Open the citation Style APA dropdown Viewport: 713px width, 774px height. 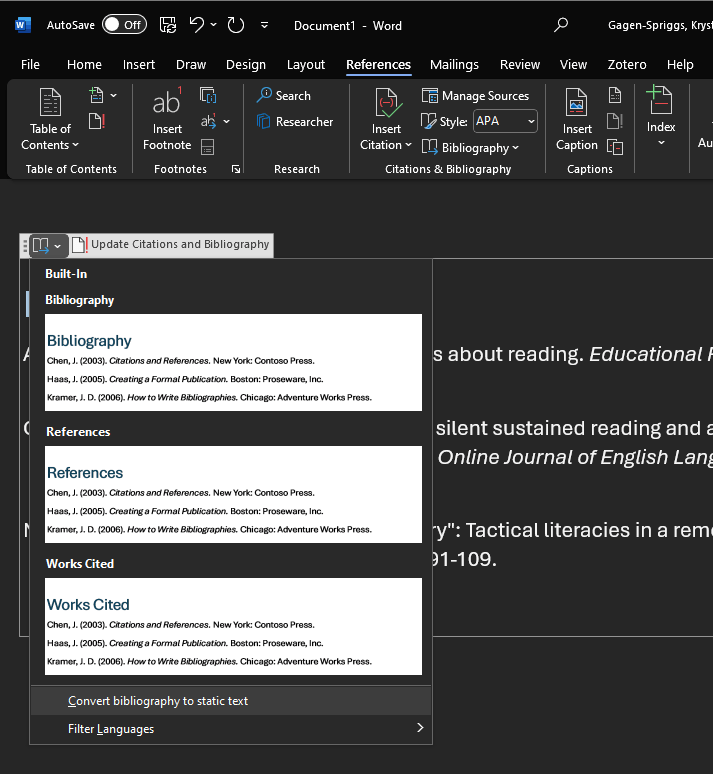505,121
